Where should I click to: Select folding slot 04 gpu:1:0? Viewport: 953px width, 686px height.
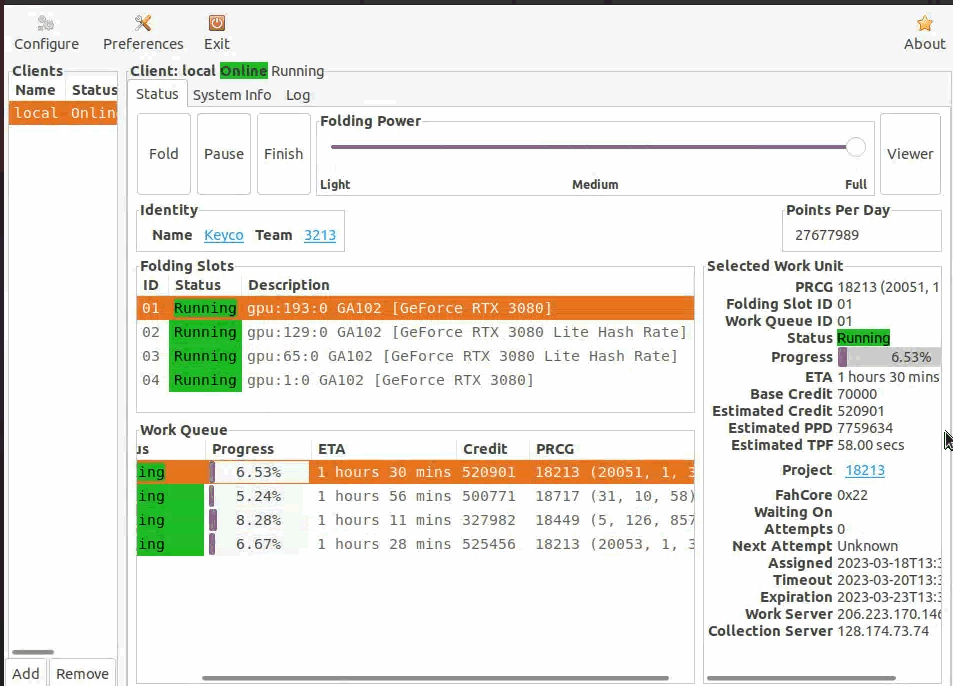(415, 380)
